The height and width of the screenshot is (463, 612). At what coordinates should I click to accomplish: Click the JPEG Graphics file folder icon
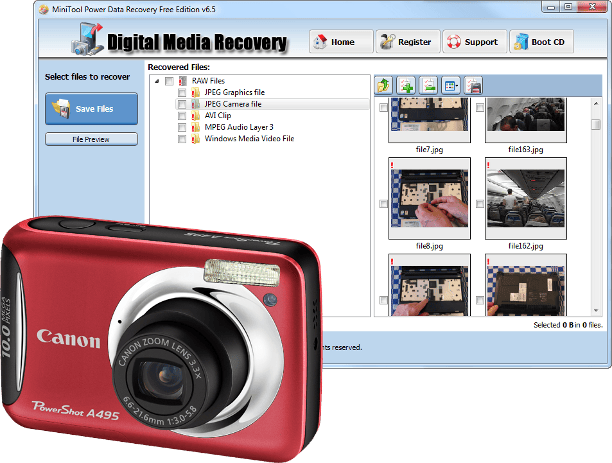(196, 93)
